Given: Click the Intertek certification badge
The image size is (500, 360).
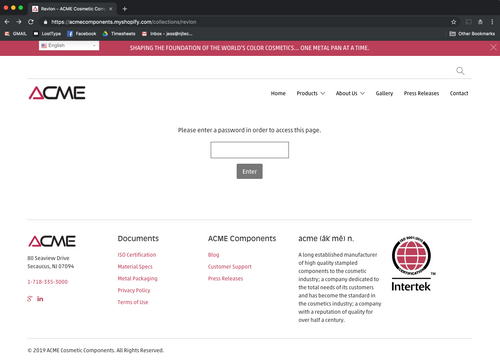Looking at the screenshot, I should click(413, 264).
